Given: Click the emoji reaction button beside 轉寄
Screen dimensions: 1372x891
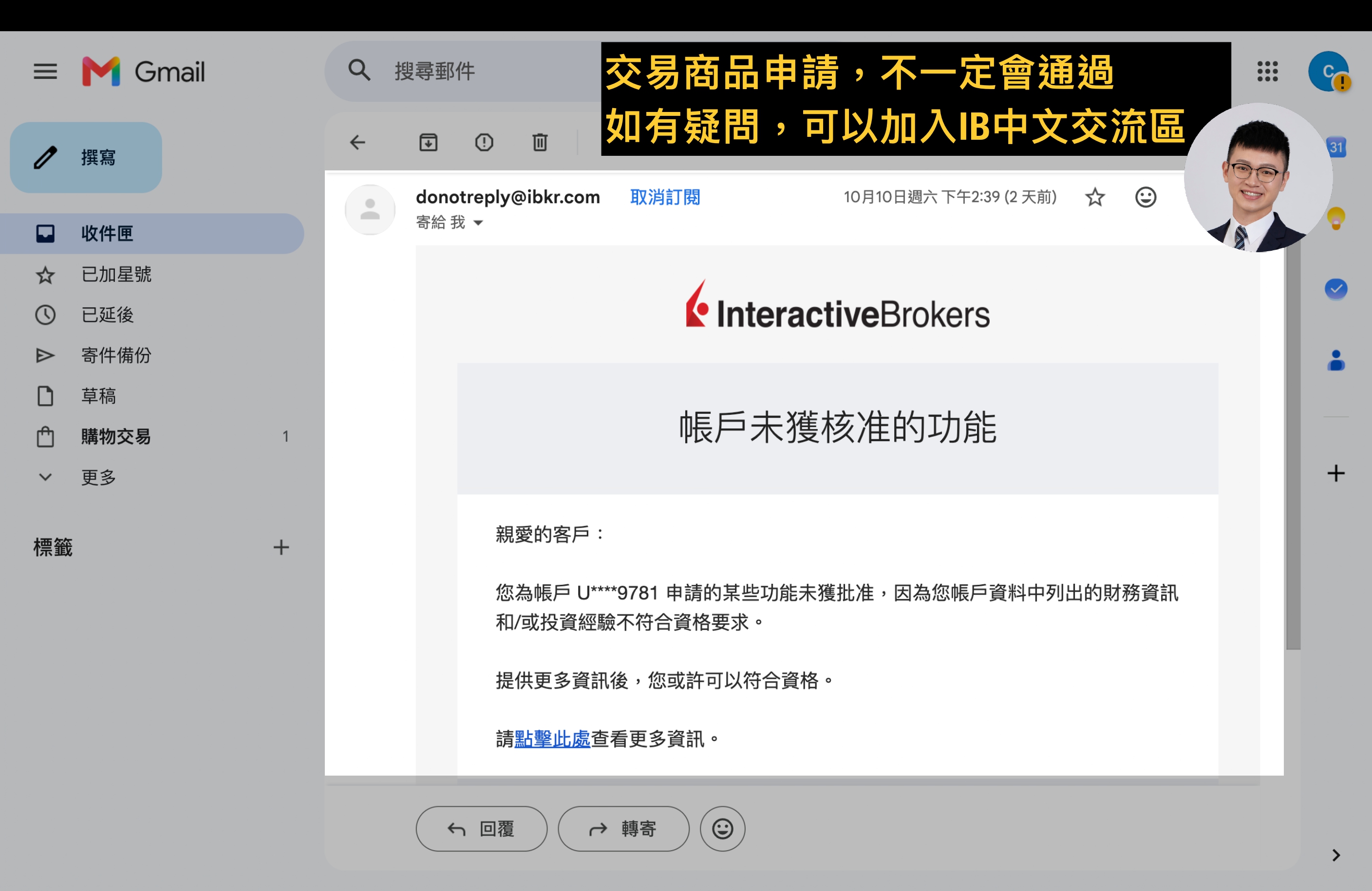Looking at the screenshot, I should pos(722,828).
